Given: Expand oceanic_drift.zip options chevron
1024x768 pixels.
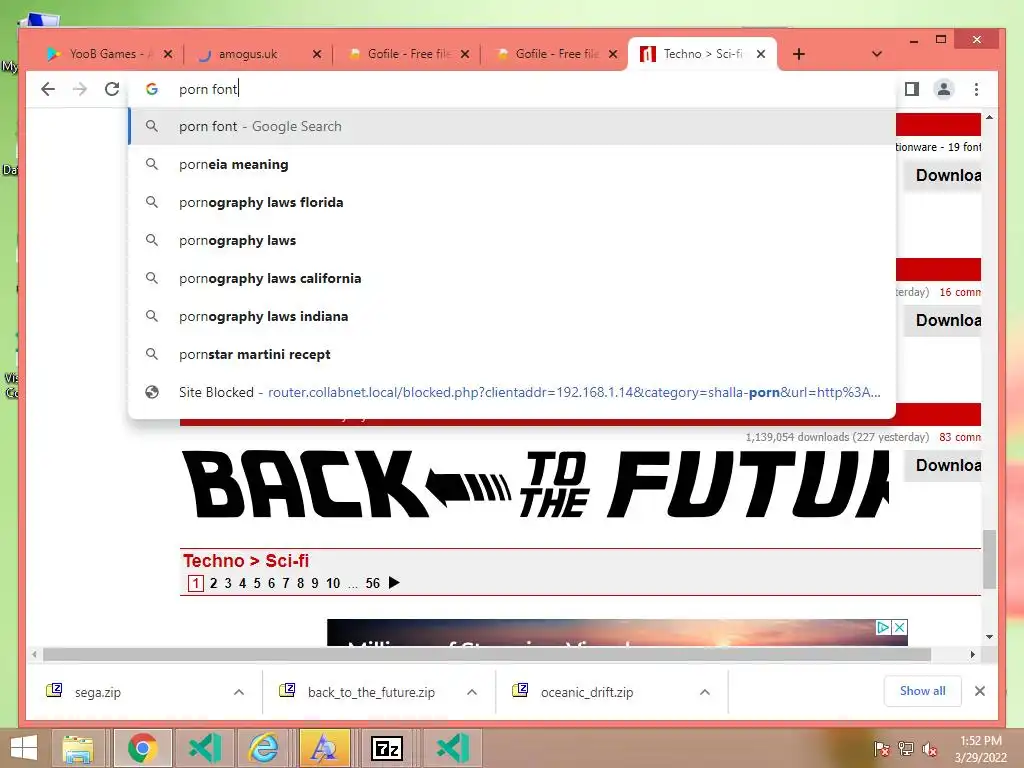Looking at the screenshot, I should [x=705, y=692].
